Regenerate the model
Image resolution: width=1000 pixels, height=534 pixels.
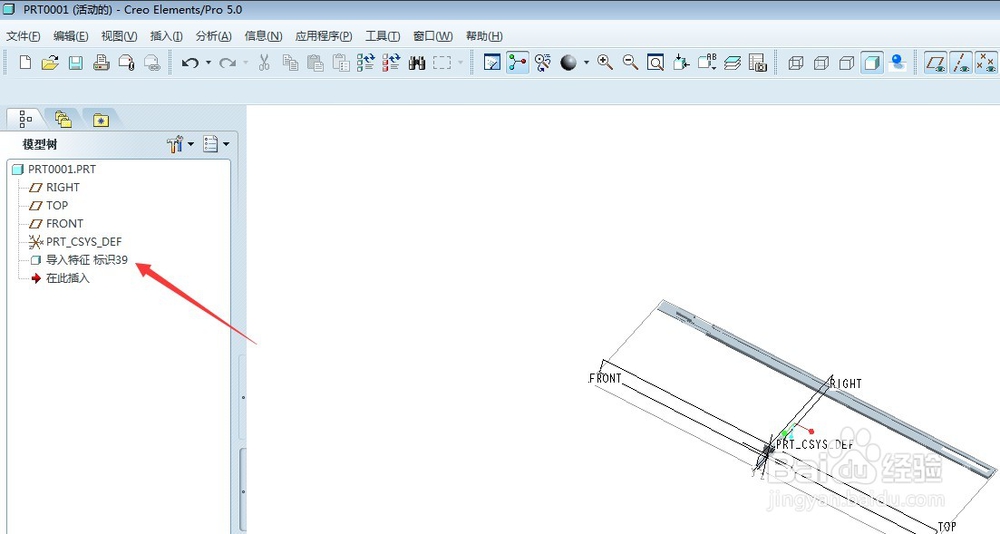pyautogui.click(x=366, y=63)
